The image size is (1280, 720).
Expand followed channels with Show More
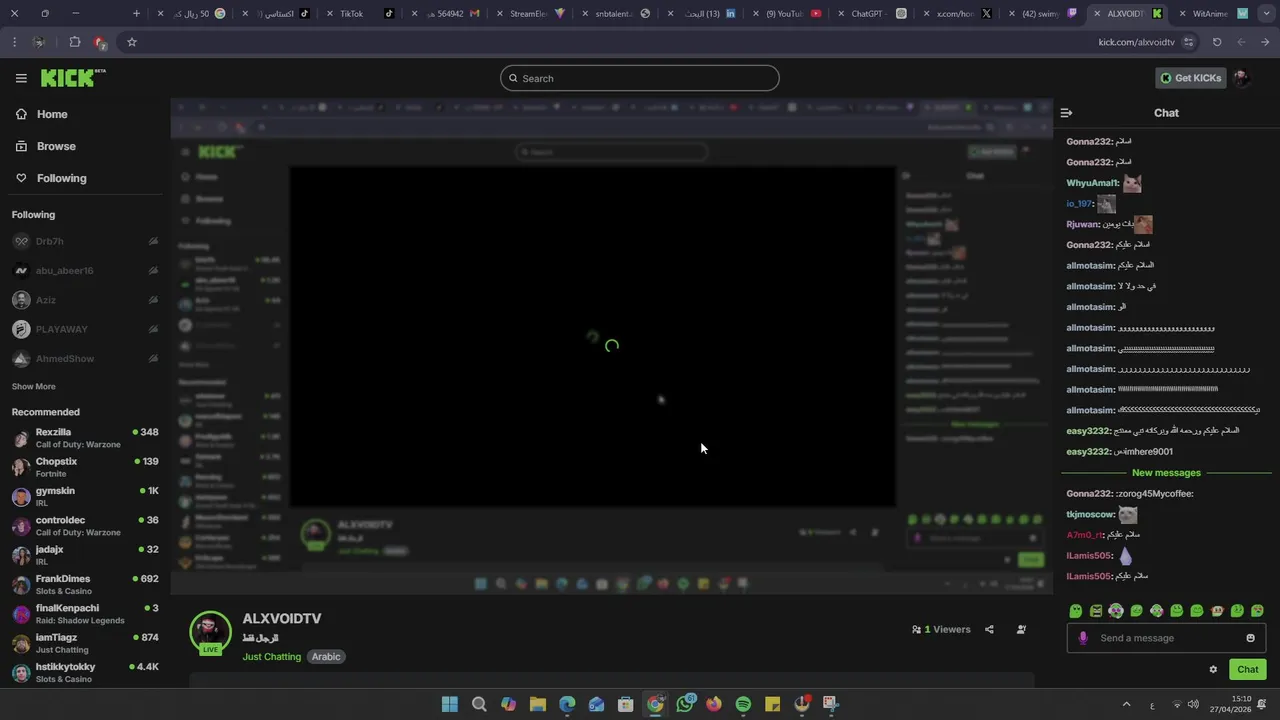[x=33, y=386]
